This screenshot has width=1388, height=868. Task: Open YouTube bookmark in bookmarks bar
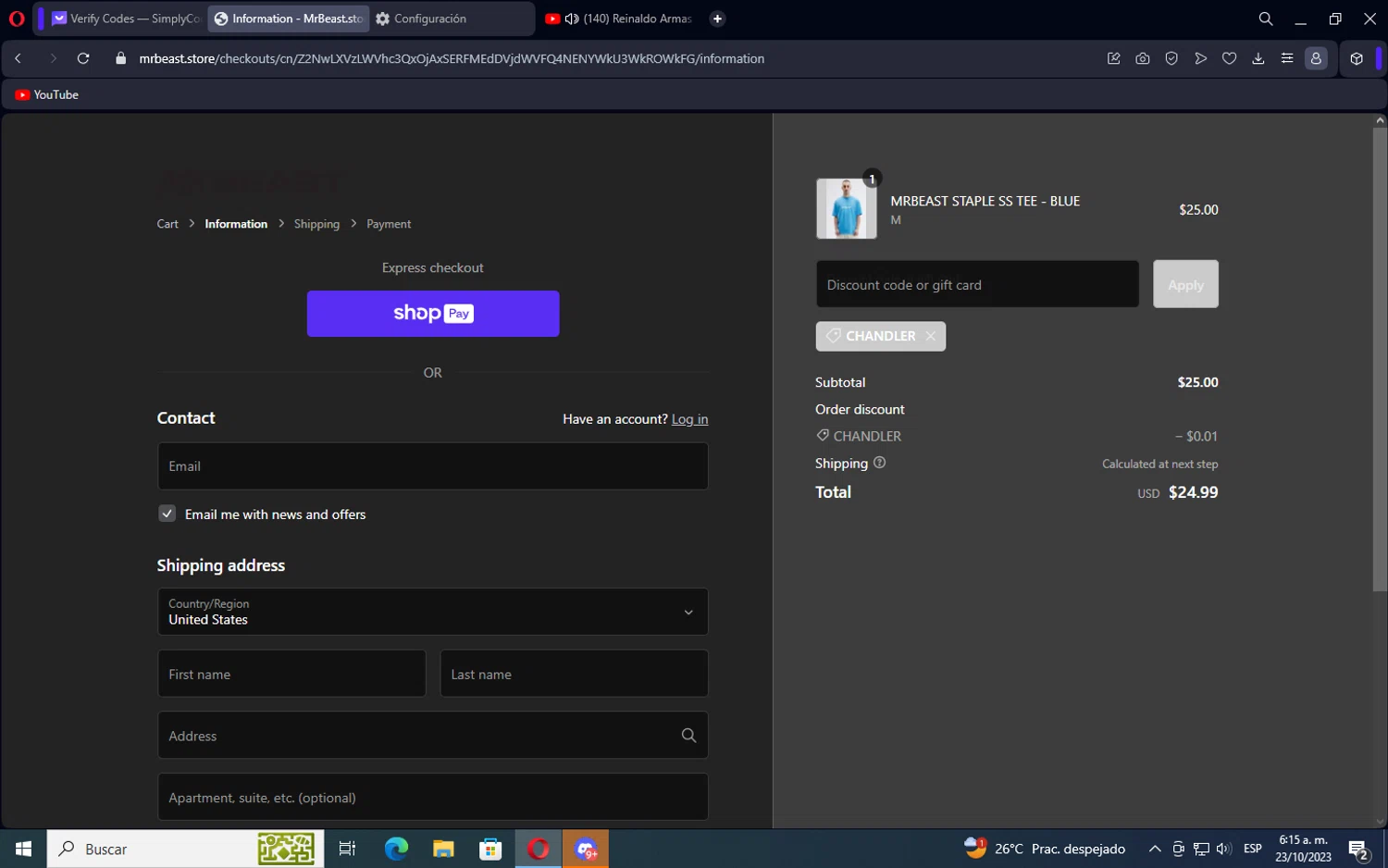coord(47,94)
